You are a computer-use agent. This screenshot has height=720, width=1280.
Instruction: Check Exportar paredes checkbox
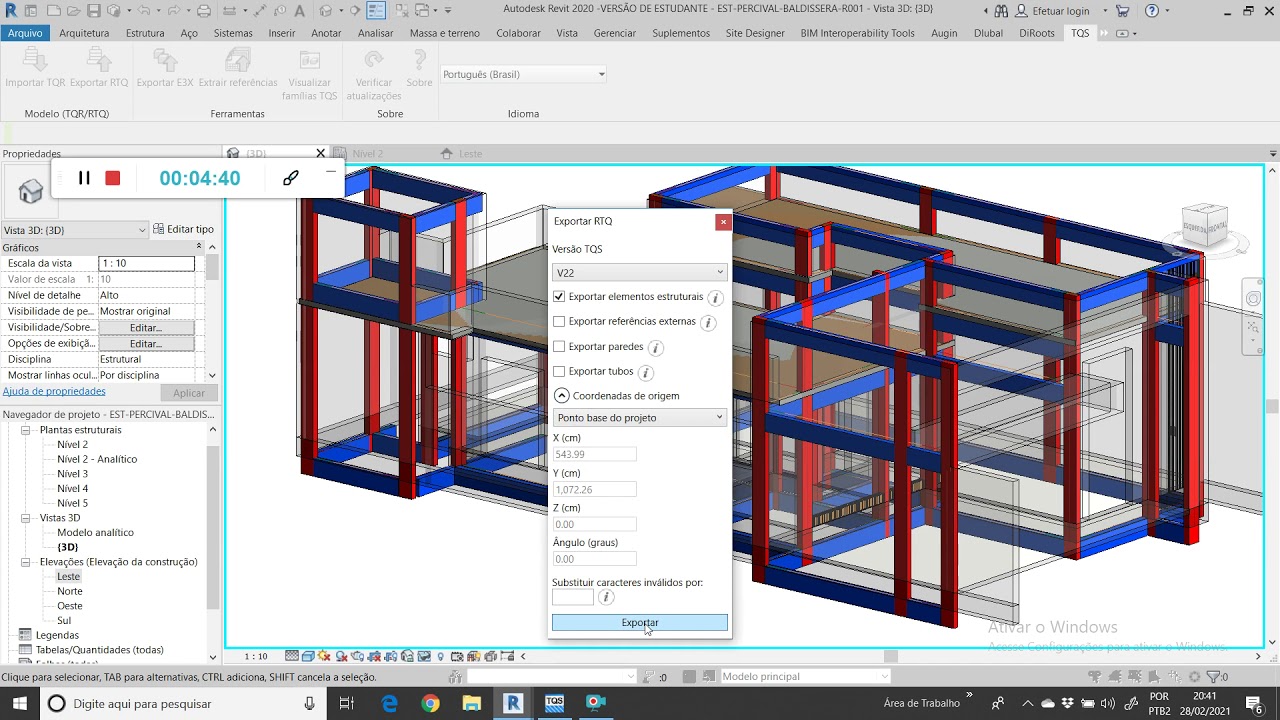[x=559, y=347]
